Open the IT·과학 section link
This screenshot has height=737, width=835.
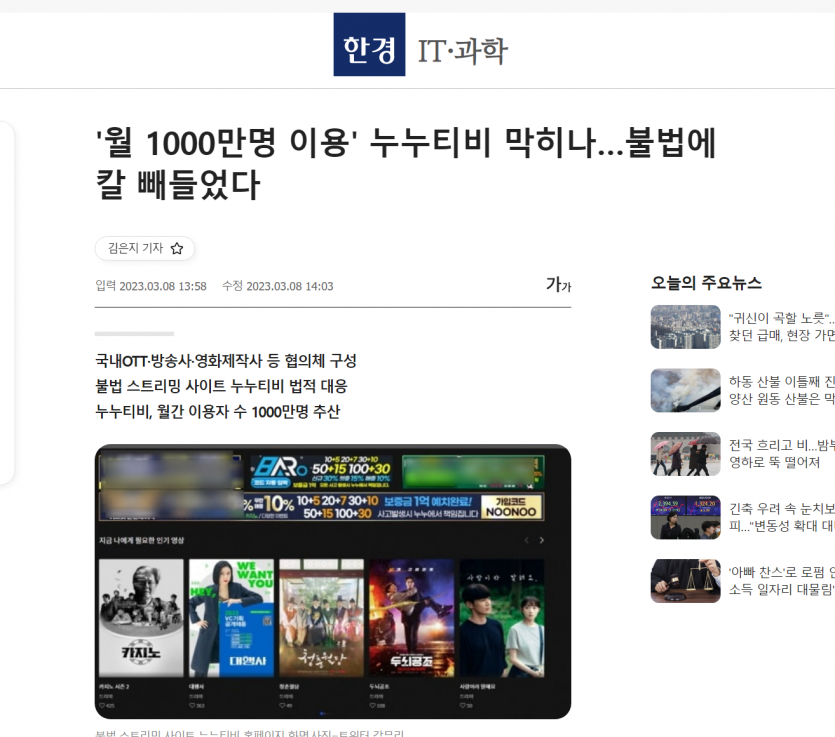tap(462, 51)
